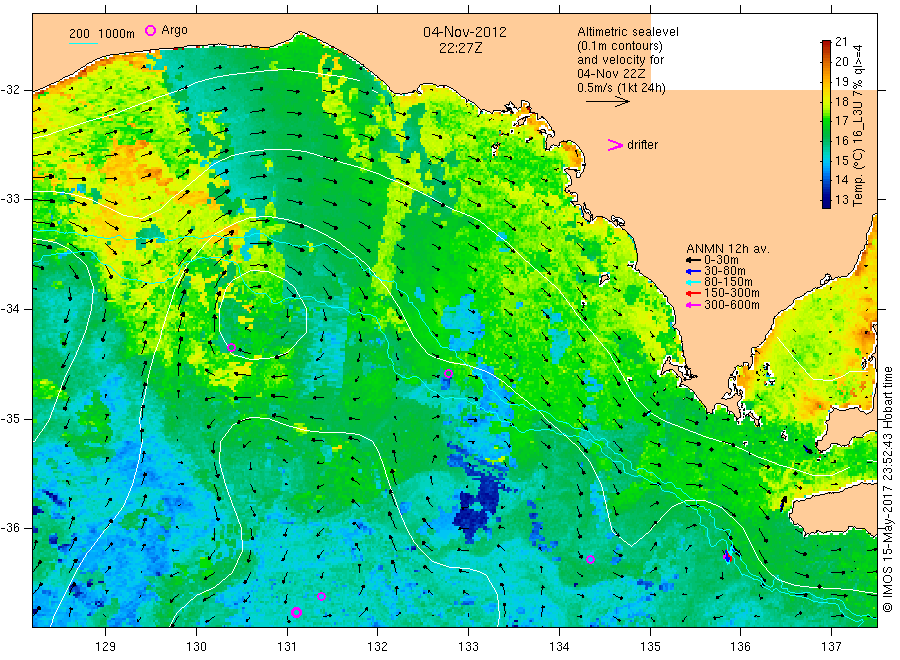The image size is (900, 660).
Task: Click the magenta Argo circle in the legend
Action: point(150,30)
